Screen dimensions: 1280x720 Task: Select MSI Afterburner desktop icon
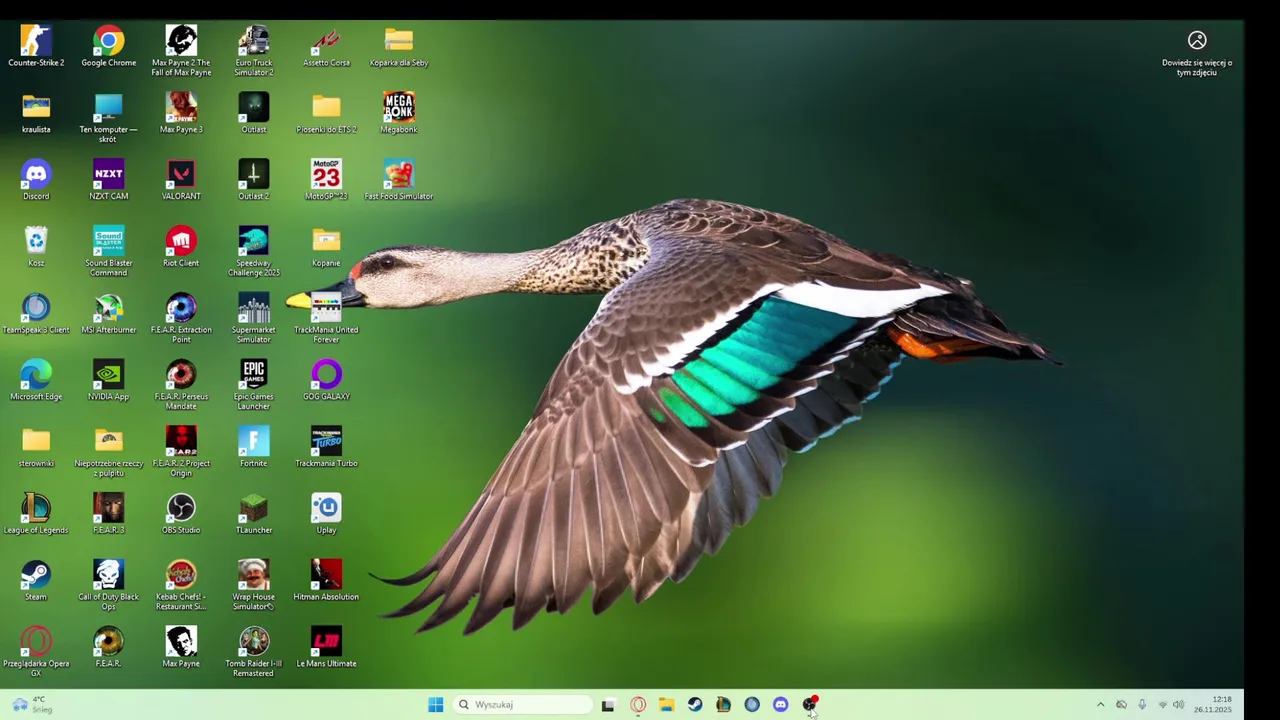pyautogui.click(x=109, y=314)
